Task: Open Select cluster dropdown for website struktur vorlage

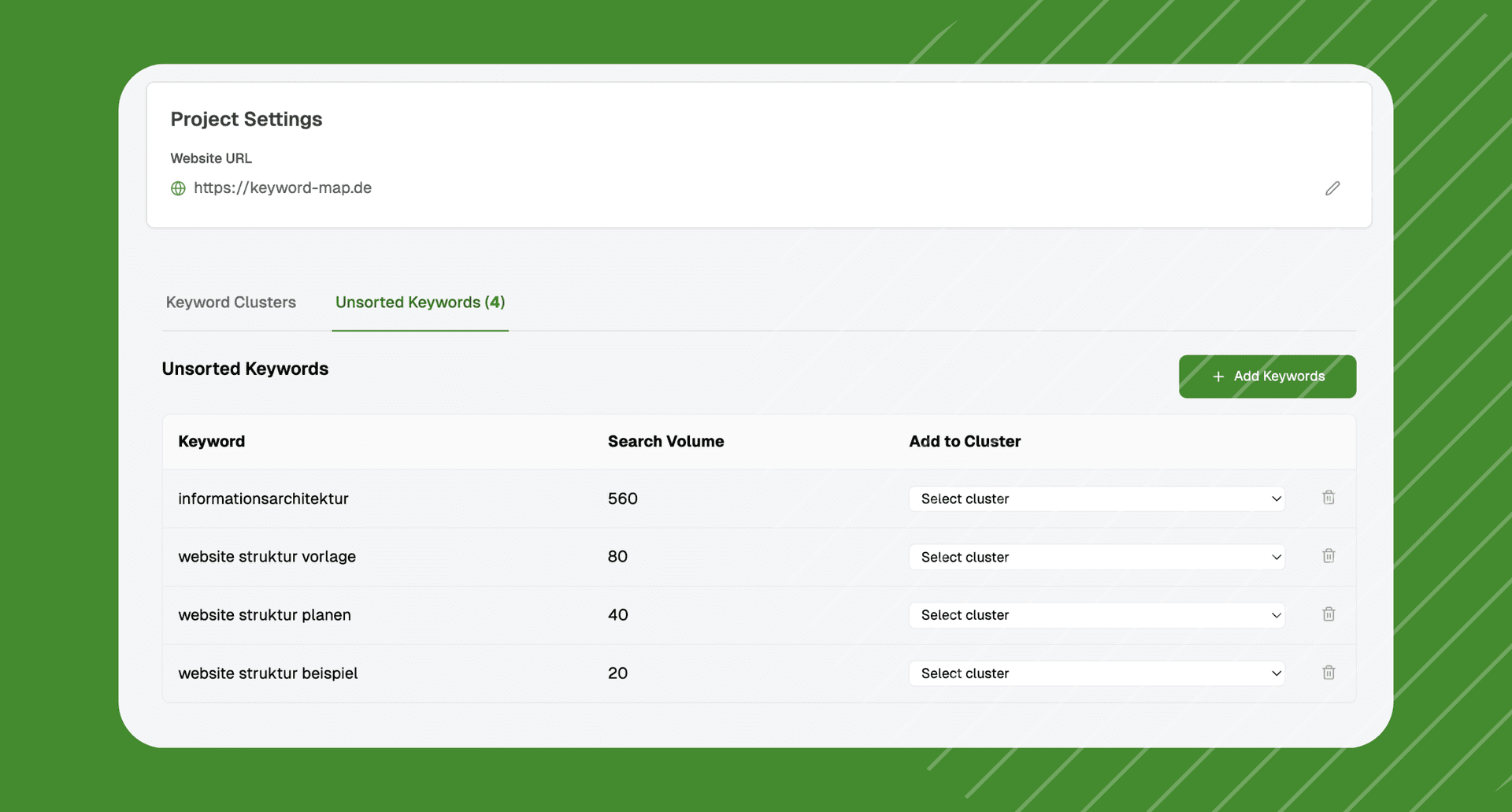Action: tap(1097, 557)
